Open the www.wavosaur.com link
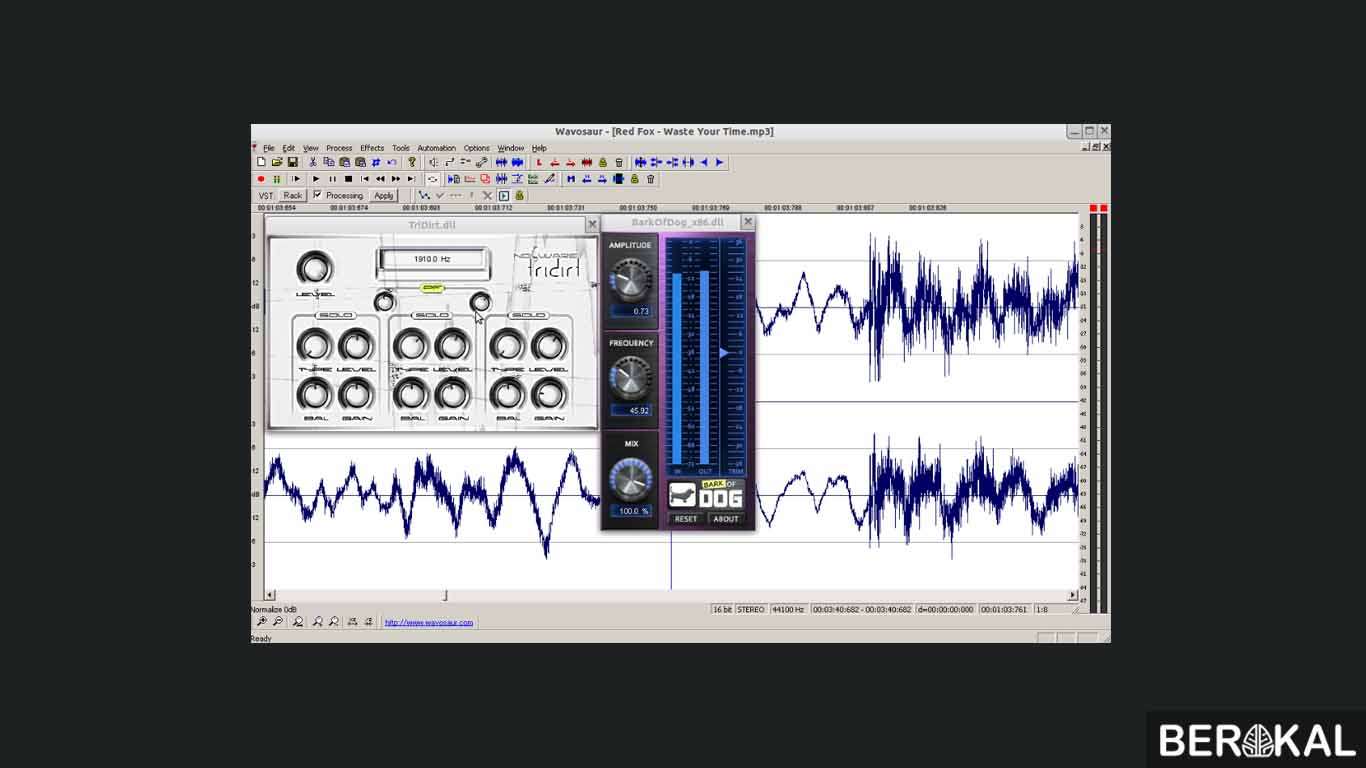 tap(429, 622)
